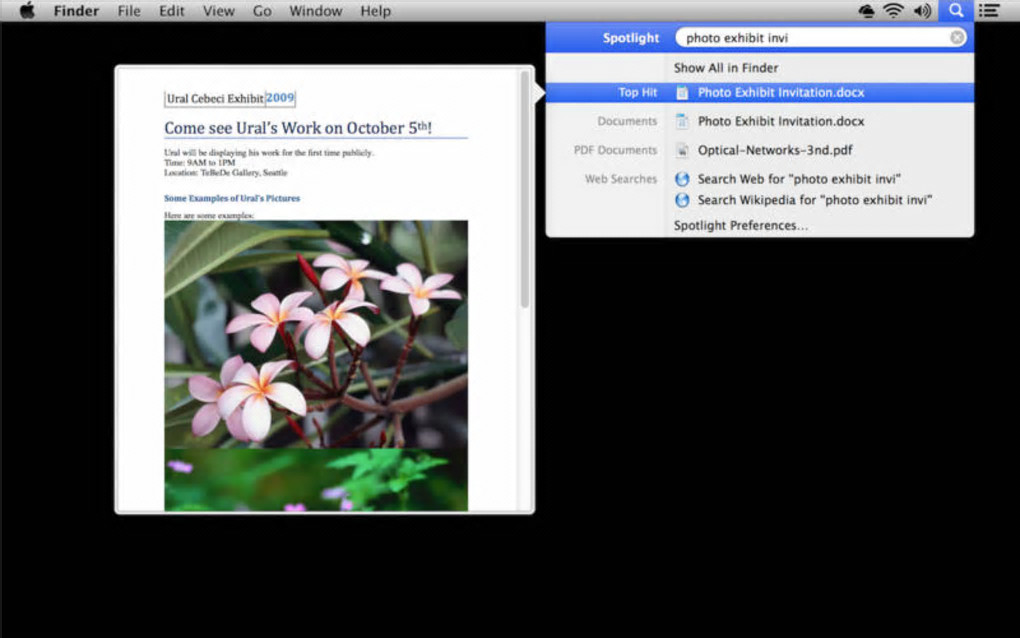Click the docx icon in Documents row

682,121
